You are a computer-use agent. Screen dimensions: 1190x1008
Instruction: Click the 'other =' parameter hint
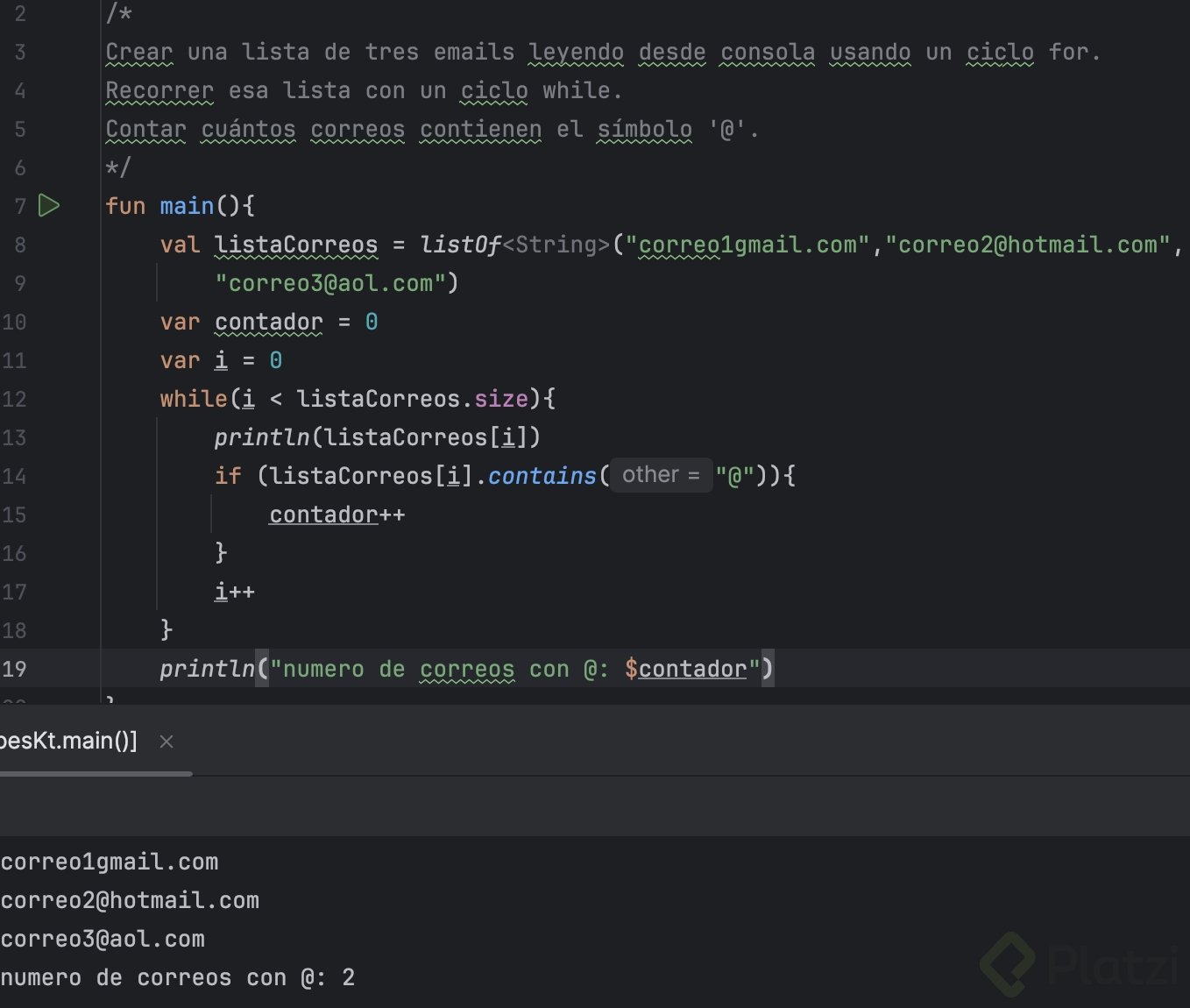[x=661, y=475]
